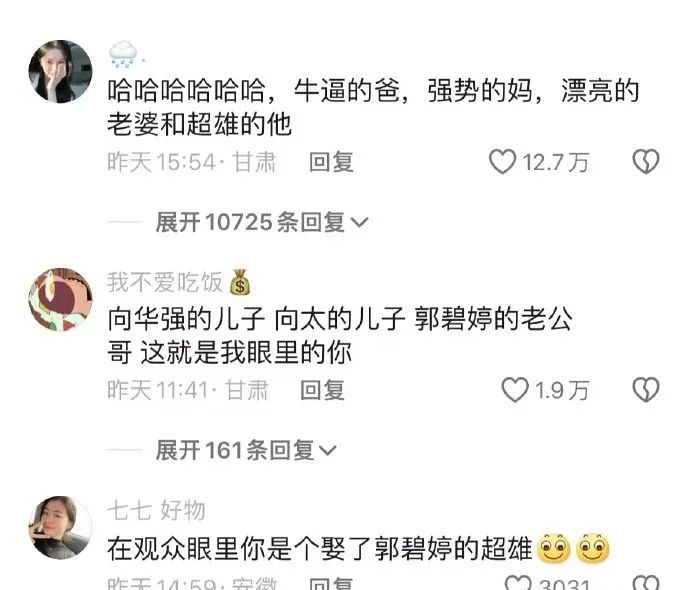The width and height of the screenshot is (690, 590).
Task: Tap the rain cloud emoji username
Action: tap(124, 55)
